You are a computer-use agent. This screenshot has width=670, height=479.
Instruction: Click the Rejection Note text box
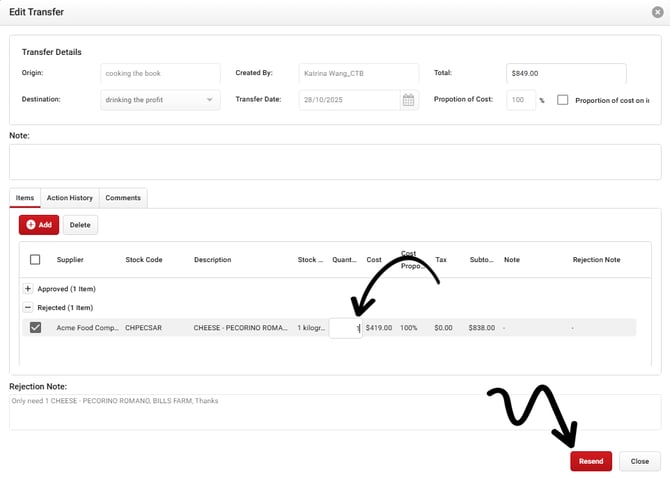334,411
